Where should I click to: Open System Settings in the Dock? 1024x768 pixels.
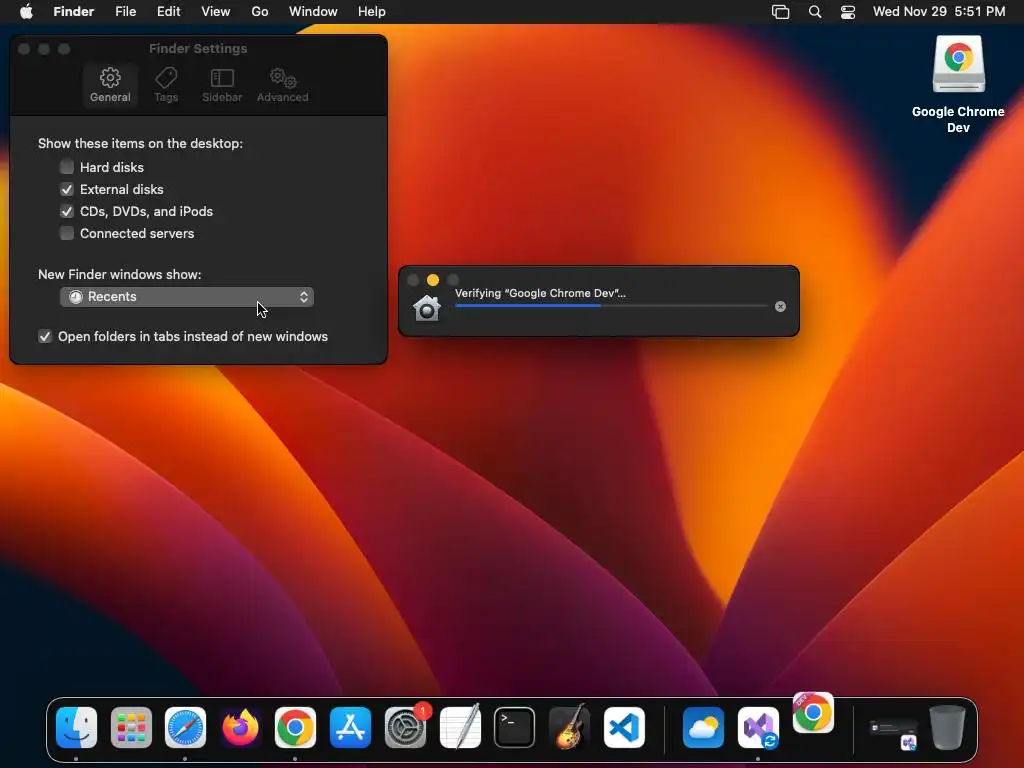pos(405,727)
